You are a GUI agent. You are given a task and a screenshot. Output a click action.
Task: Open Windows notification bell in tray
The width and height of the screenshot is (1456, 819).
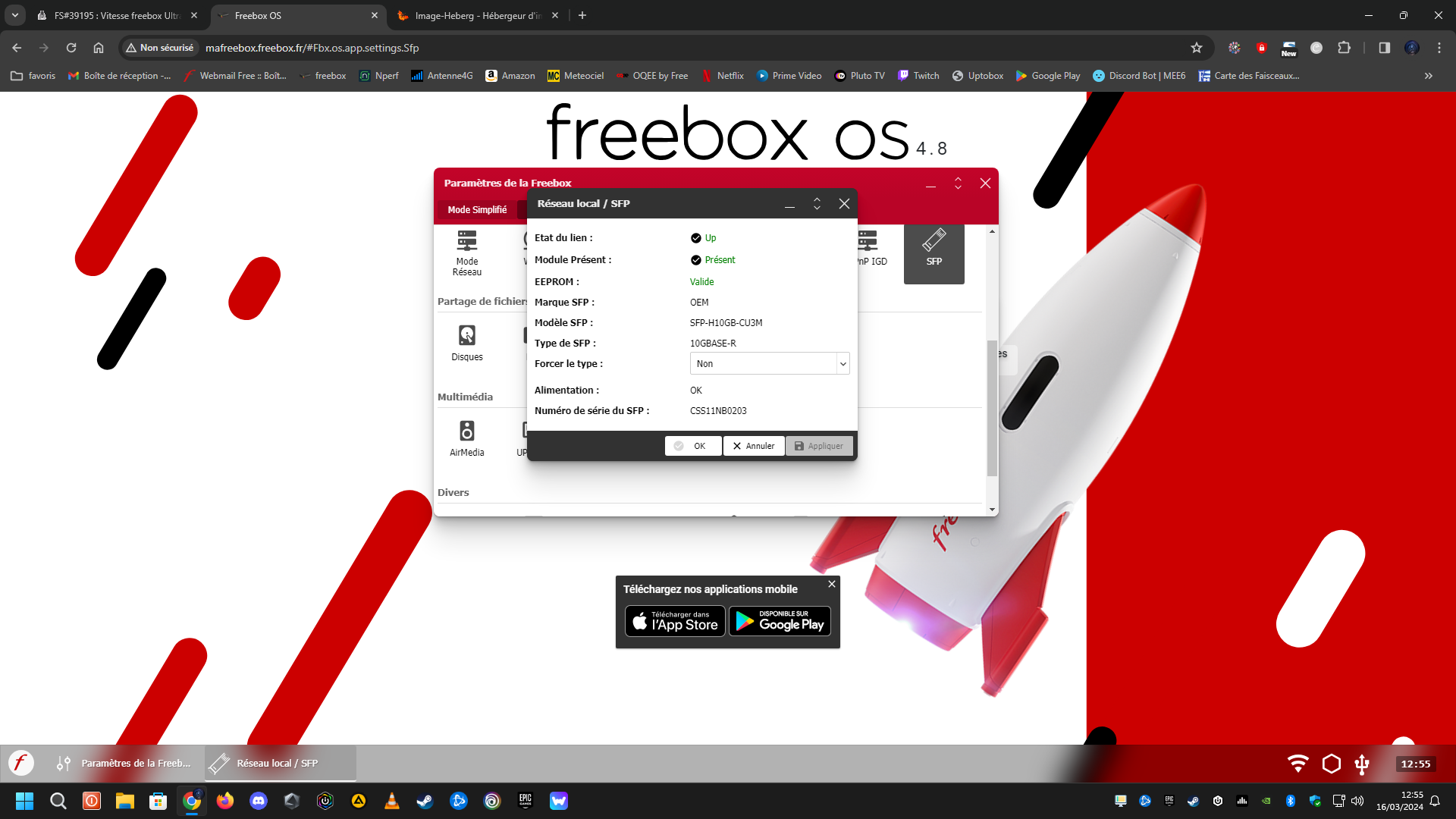pyautogui.click(x=1435, y=801)
